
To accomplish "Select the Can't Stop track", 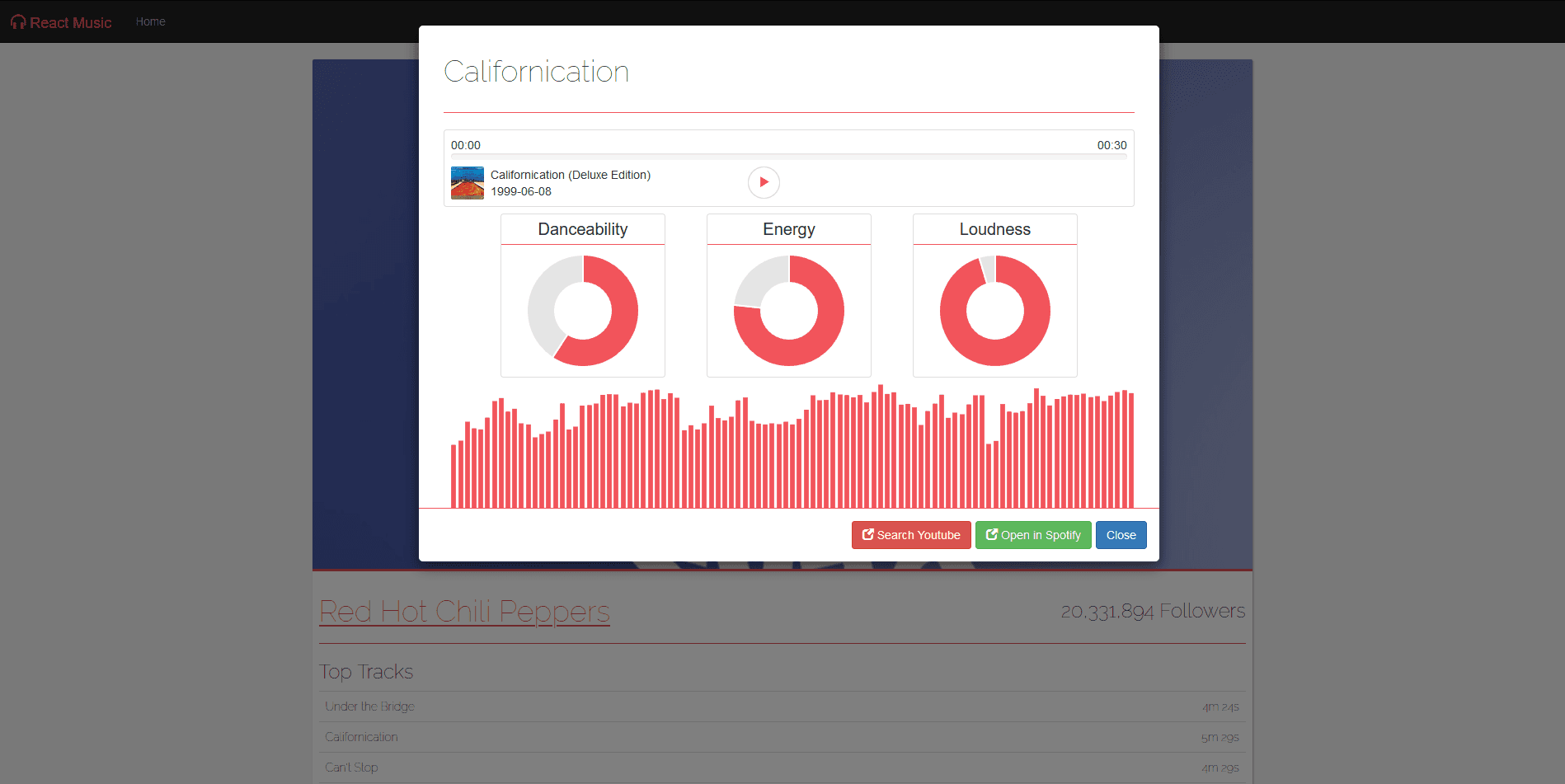I will click(x=351, y=768).
